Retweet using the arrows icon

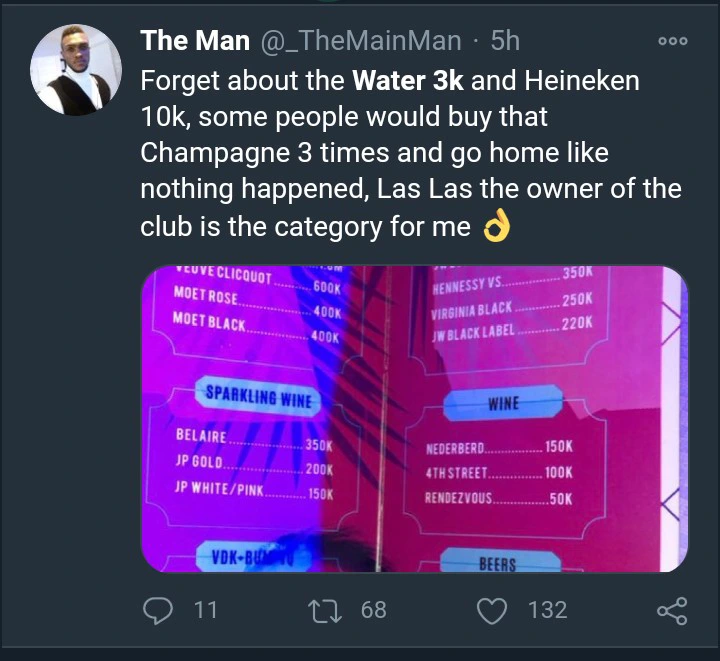coord(325,611)
